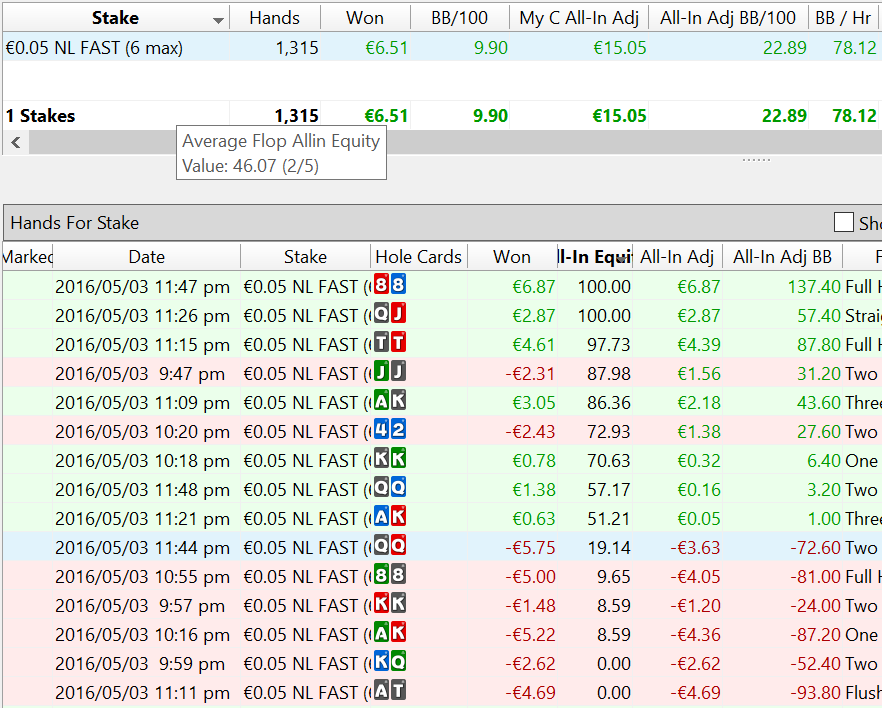Click the 1.00 All-In Adj BB value

(824, 519)
